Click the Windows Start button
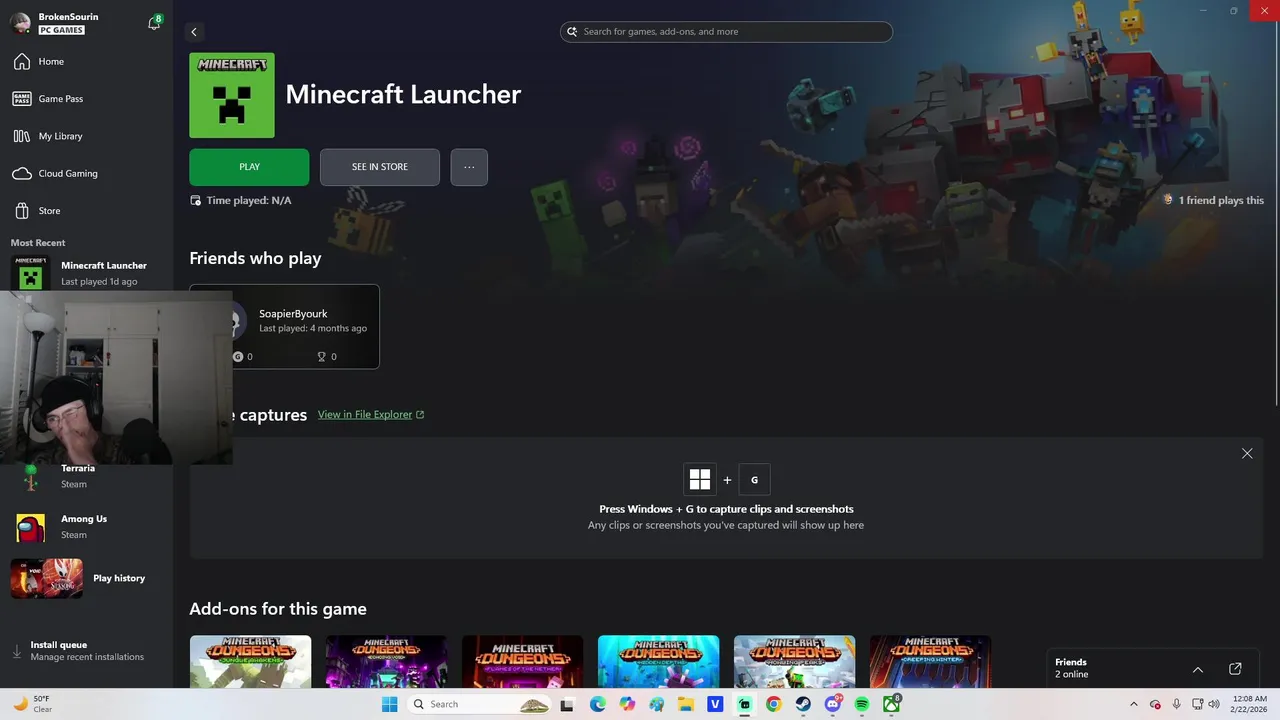1280x720 pixels. [x=389, y=704]
